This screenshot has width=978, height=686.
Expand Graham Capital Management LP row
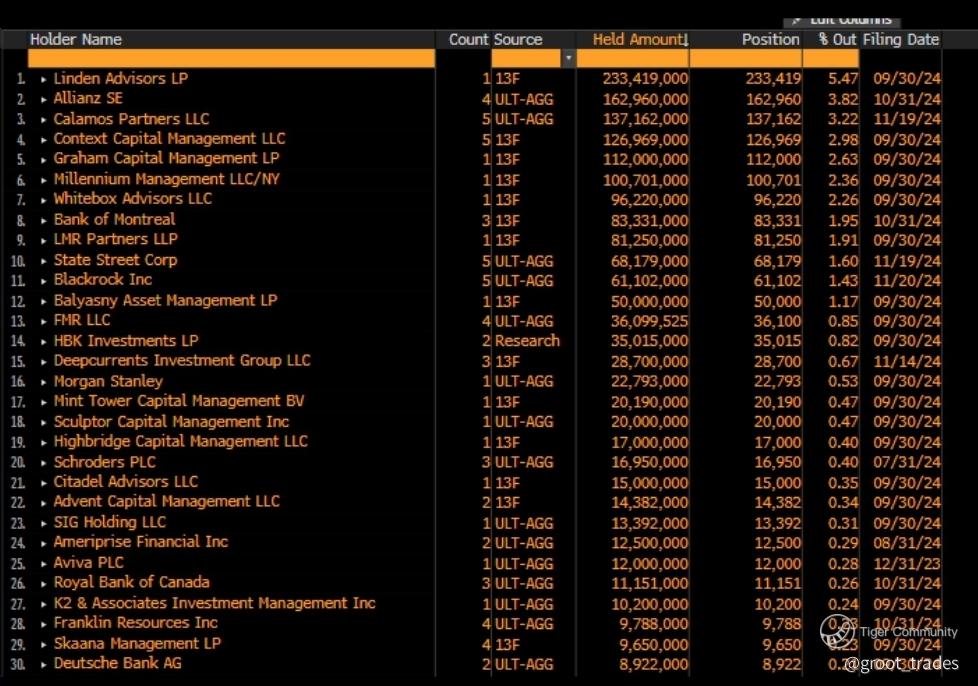click(x=44, y=160)
